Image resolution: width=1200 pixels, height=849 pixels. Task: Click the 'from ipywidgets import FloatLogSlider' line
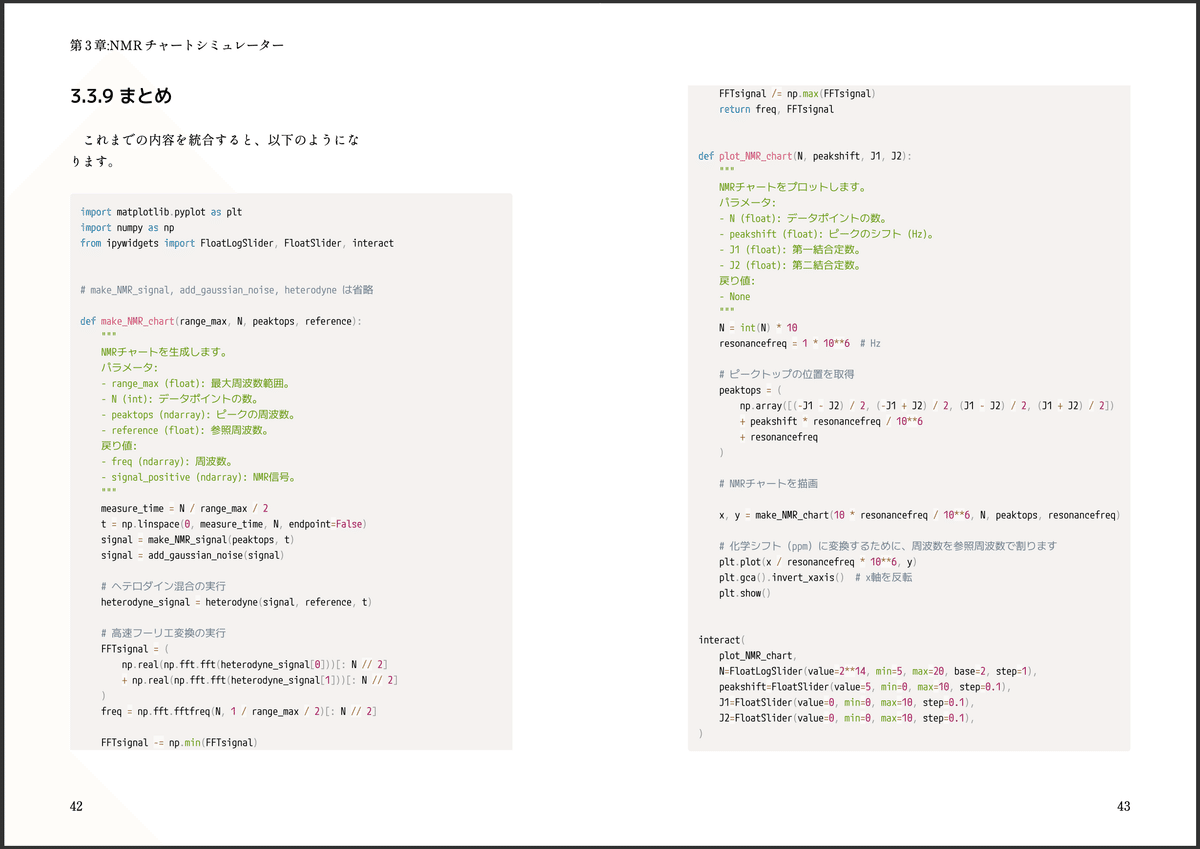(x=237, y=243)
